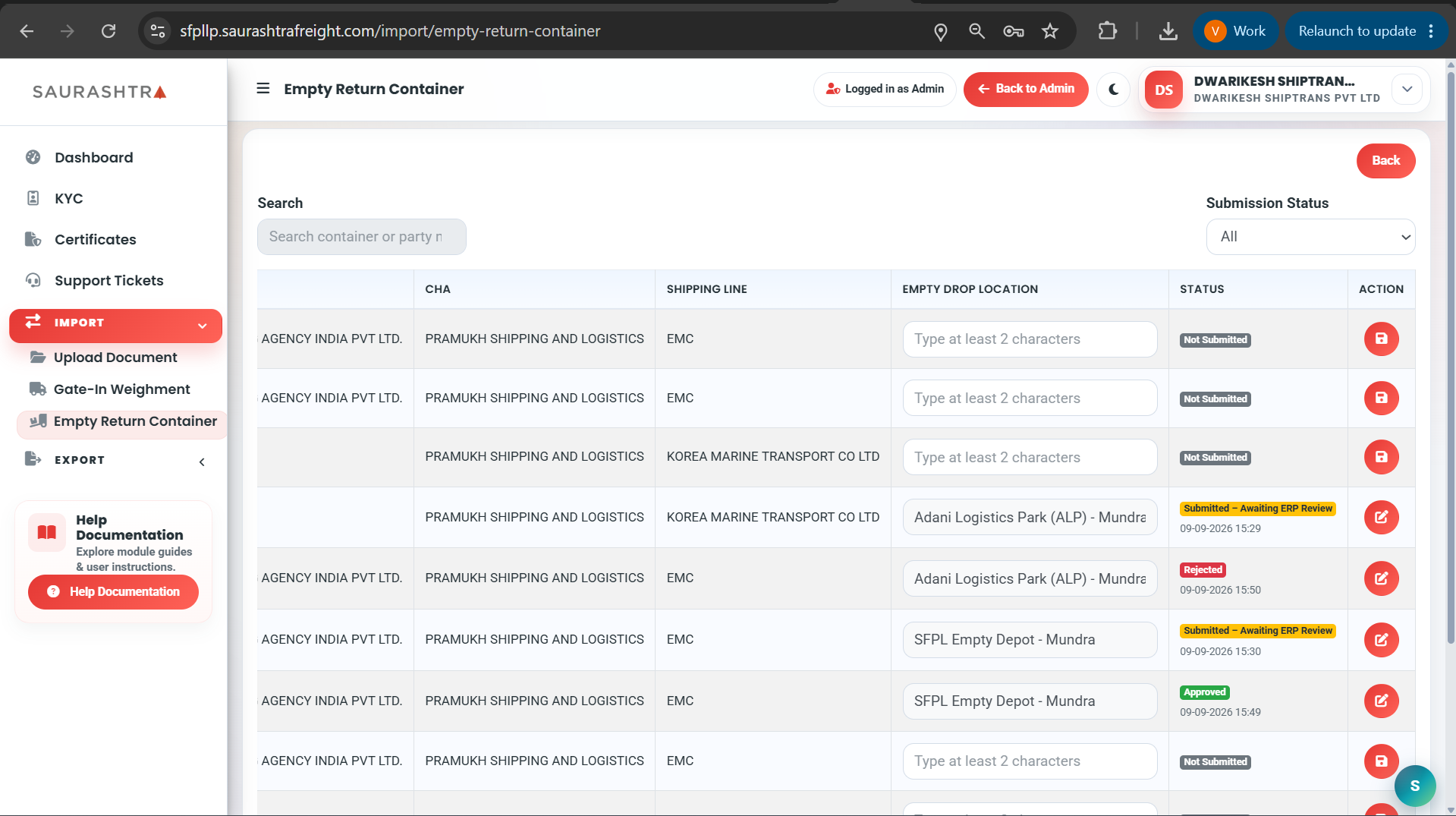
Task: Click save icon in second EMC row
Action: tap(1381, 398)
